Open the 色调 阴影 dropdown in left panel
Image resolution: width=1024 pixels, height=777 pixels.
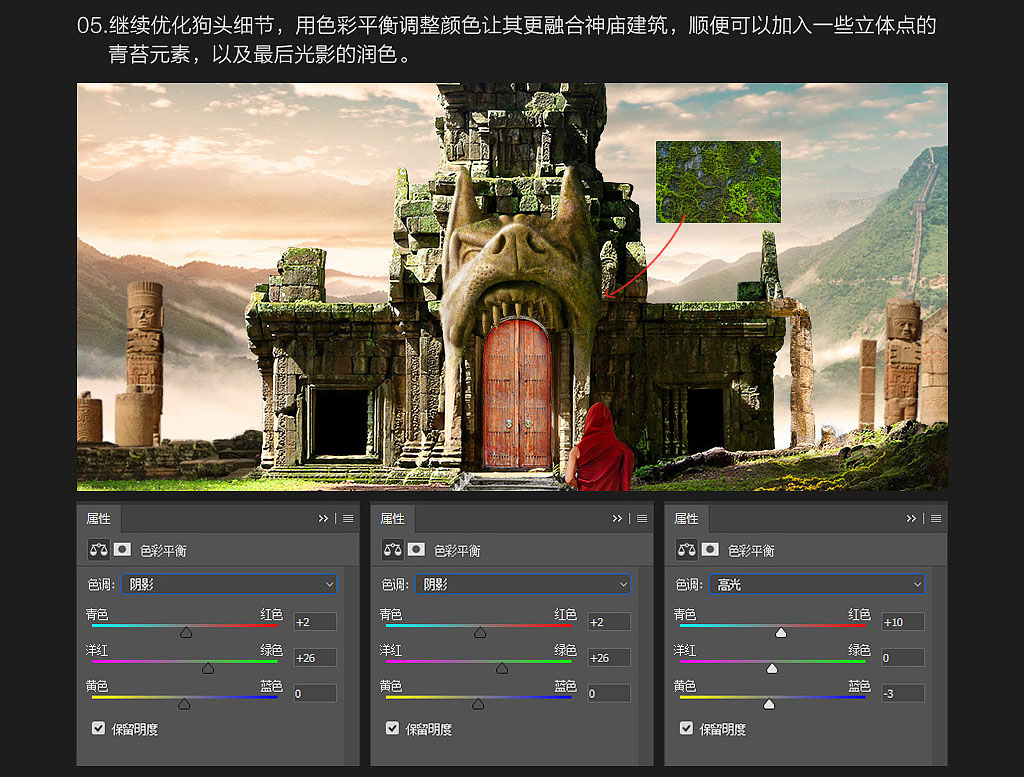pyautogui.click(x=229, y=584)
